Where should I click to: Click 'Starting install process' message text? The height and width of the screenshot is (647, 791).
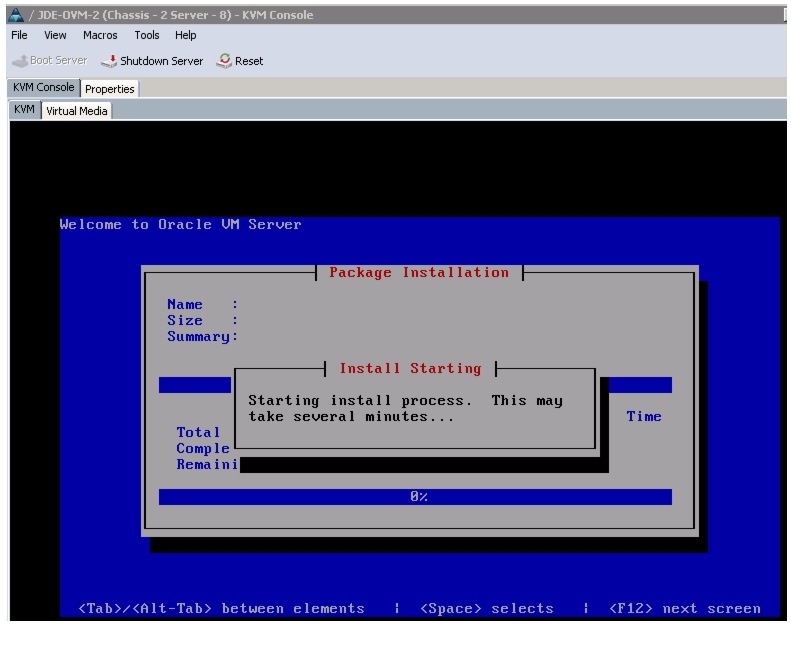click(x=406, y=408)
